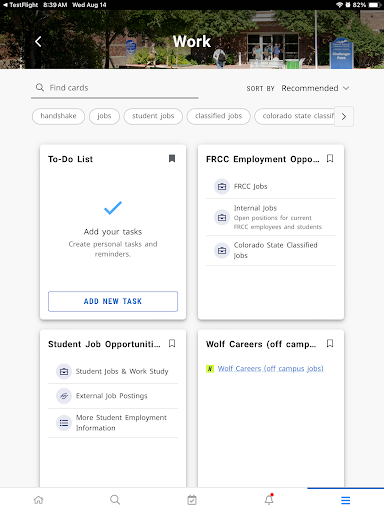
Task: Filter by classified jobs tag
Action: pos(218,116)
